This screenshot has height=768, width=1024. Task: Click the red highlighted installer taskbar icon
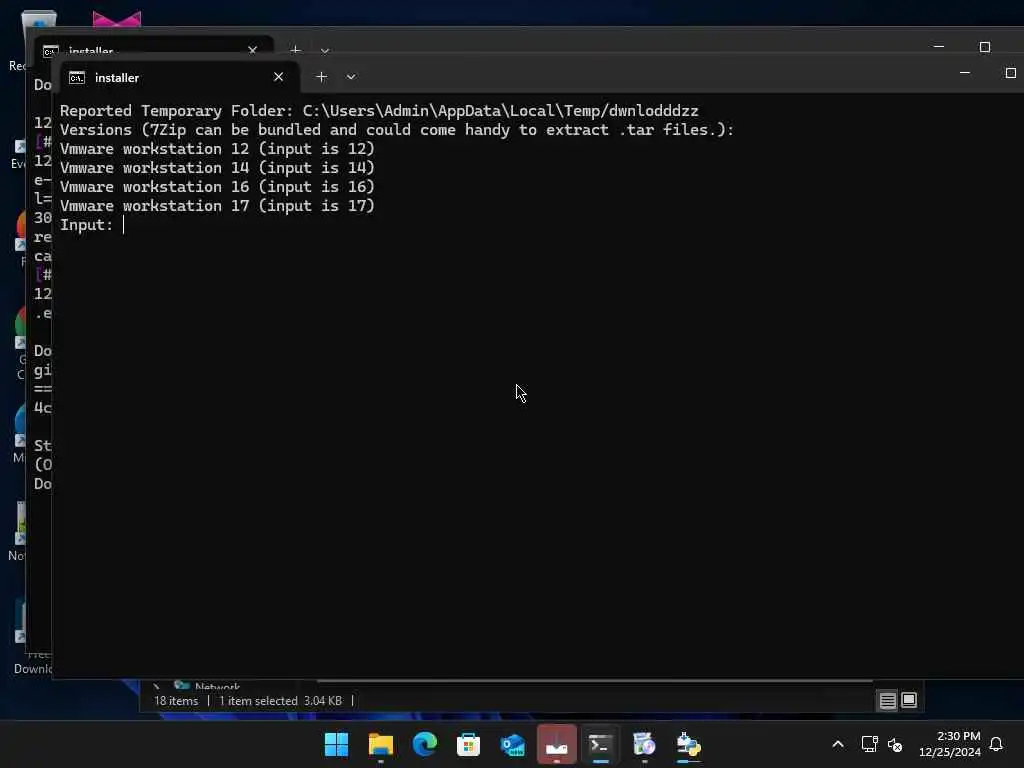[556, 744]
